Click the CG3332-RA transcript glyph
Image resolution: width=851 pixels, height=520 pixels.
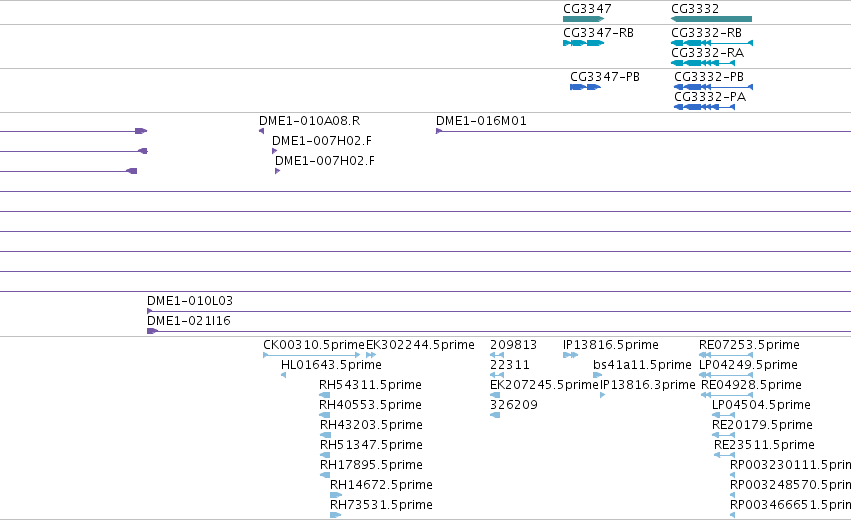[703, 63]
